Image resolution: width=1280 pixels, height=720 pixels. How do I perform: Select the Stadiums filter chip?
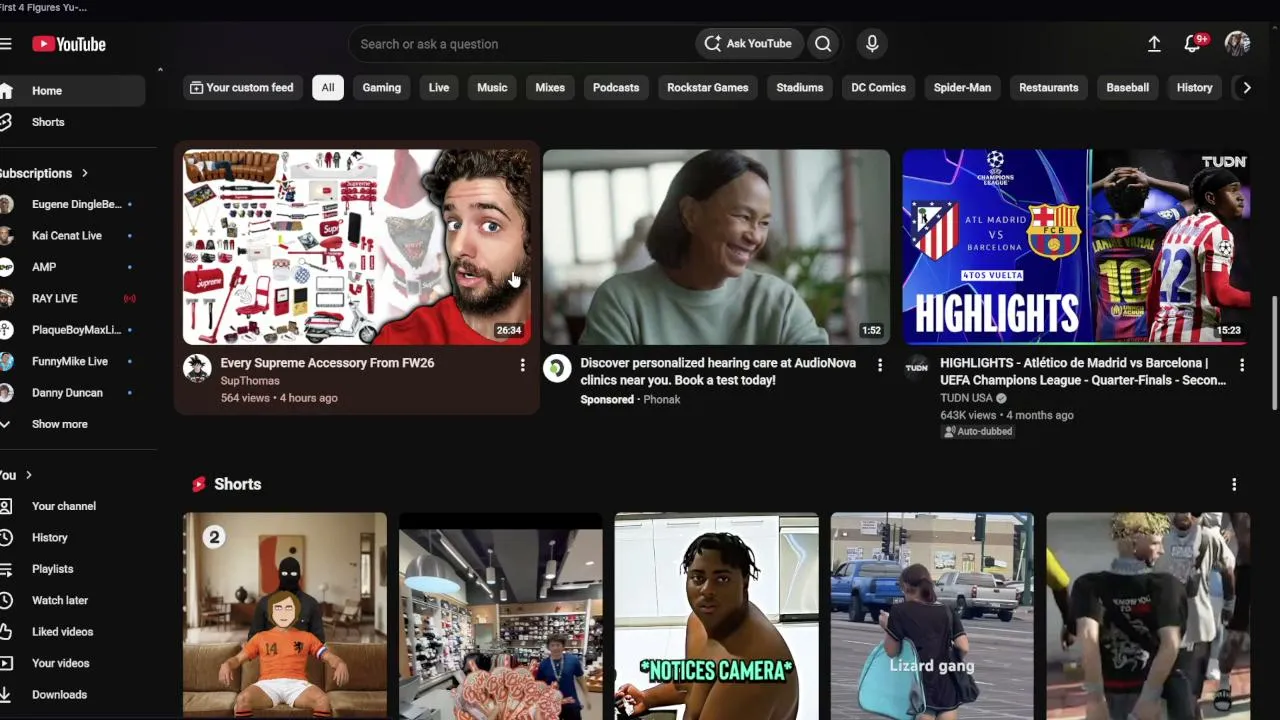pyautogui.click(x=800, y=88)
